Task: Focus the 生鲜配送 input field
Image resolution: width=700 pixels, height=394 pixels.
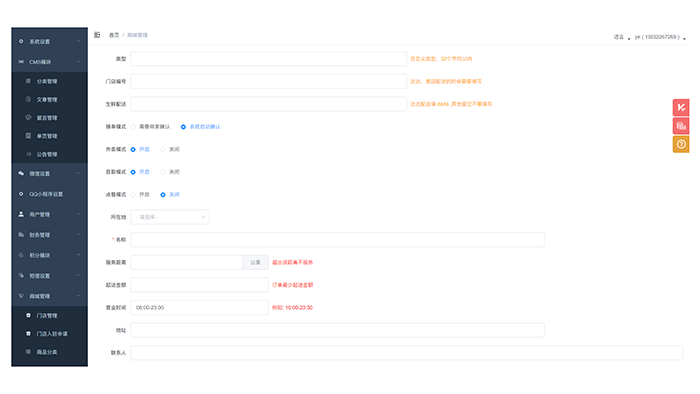Action: tap(268, 104)
